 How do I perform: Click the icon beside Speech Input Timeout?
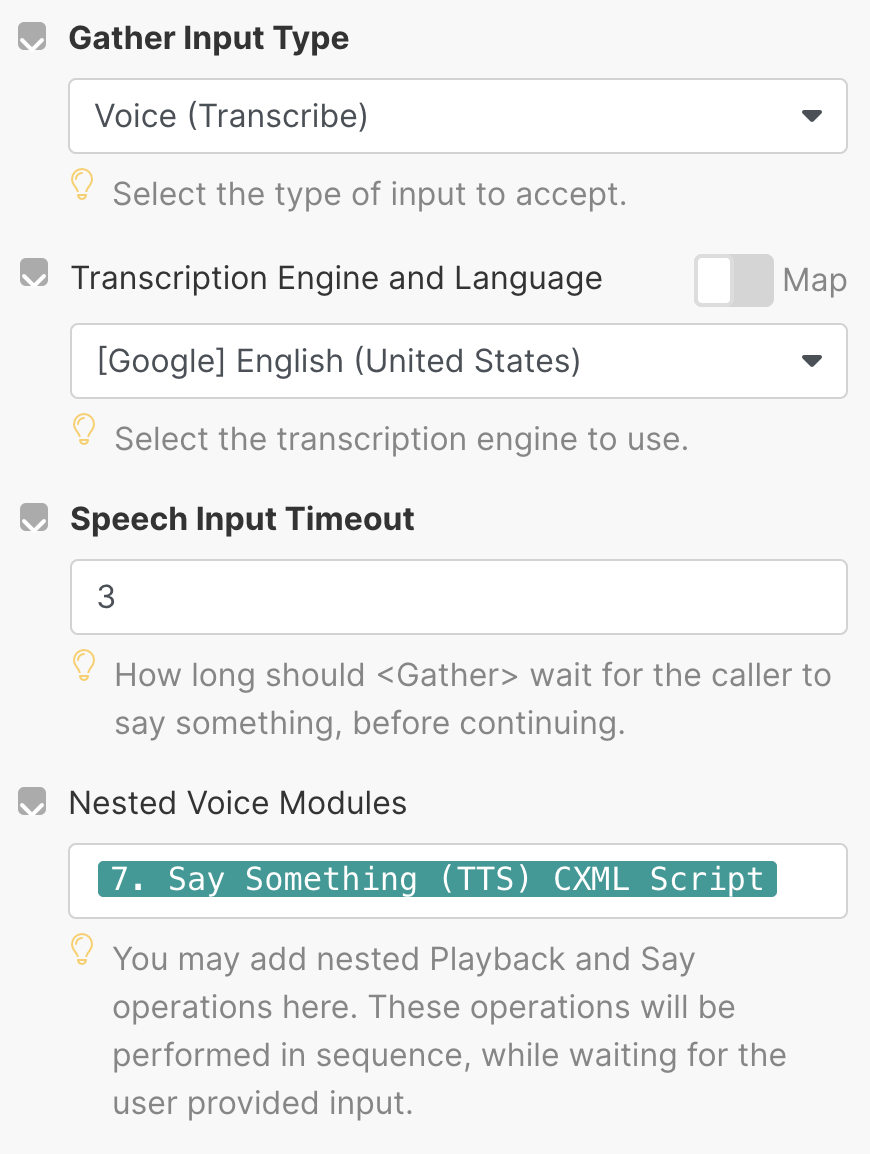click(35, 518)
